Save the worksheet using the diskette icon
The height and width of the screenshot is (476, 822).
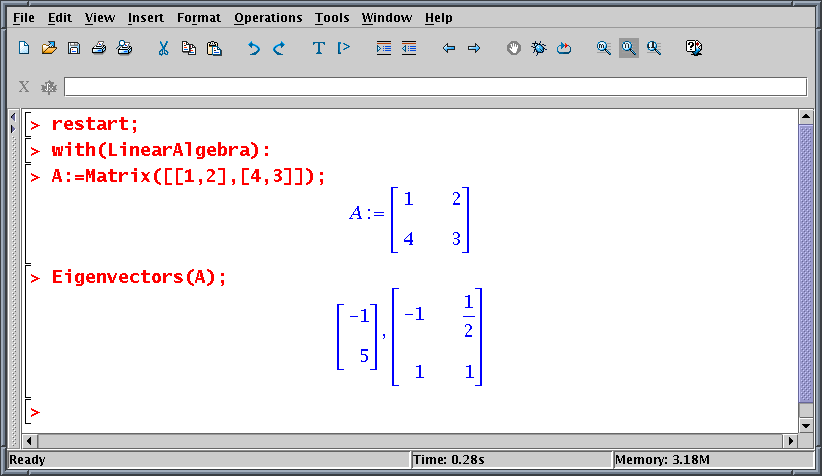73,48
